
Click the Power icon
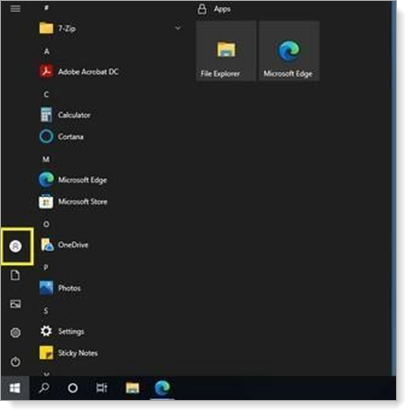(x=15, y=362)
